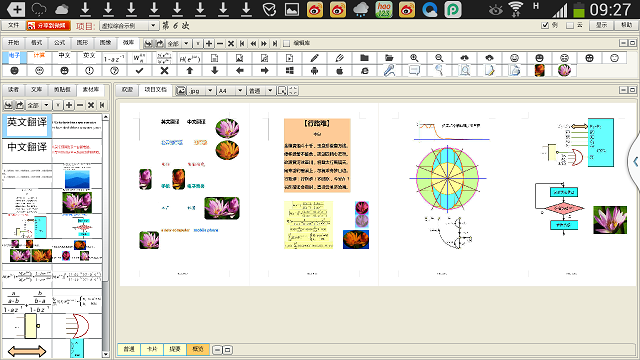Click the checkmark symbol icon

click(x=139, y=71)
